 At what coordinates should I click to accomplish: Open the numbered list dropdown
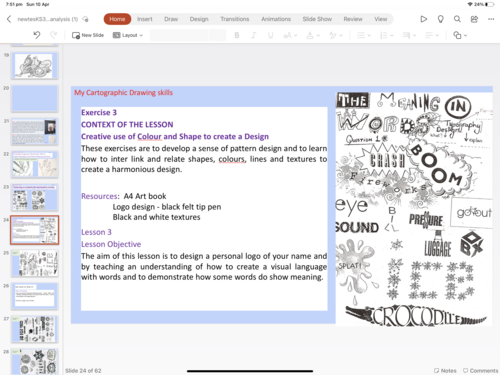tap(387, 35)
